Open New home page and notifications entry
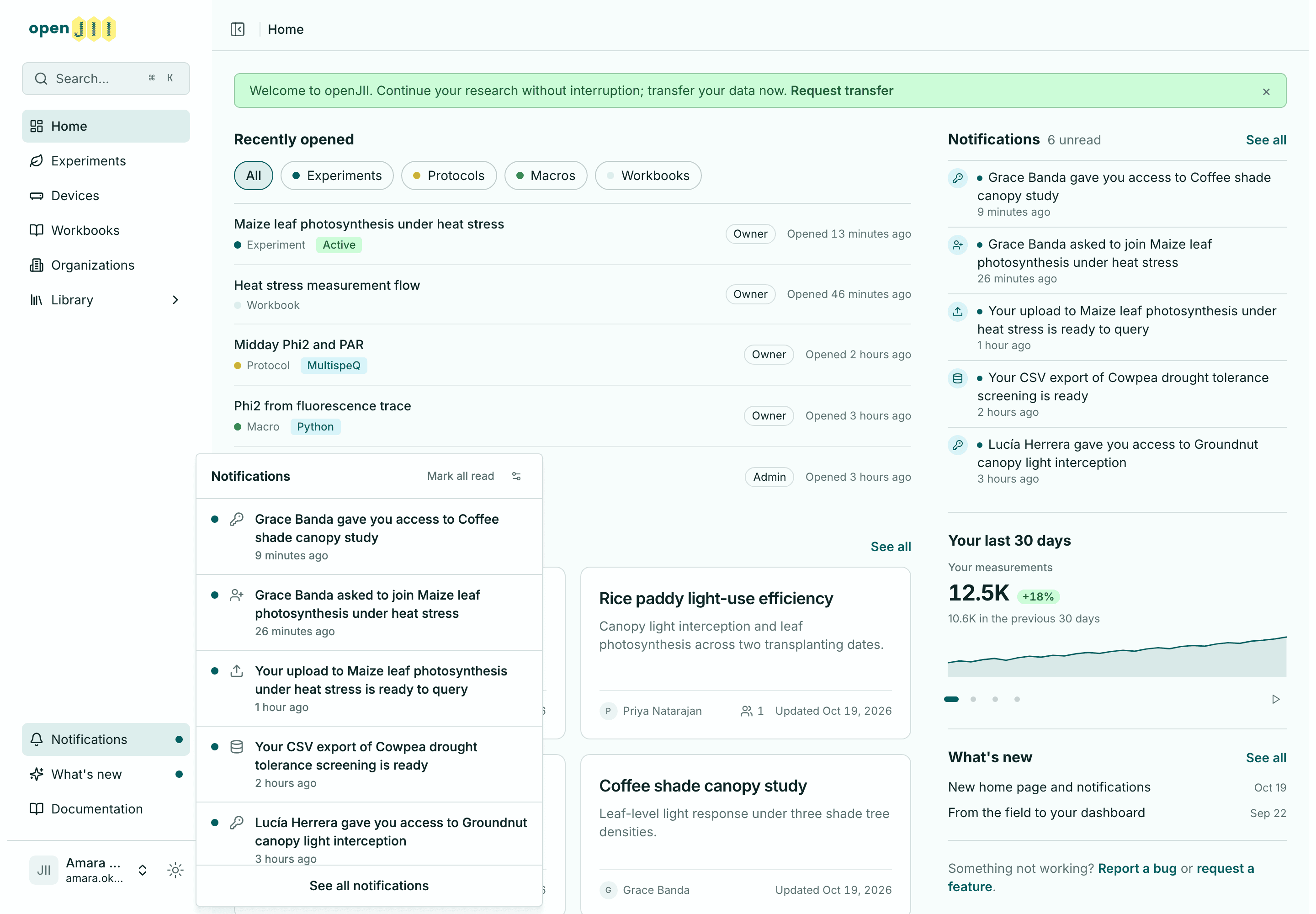The height and width of the screenshot is (914, 1316). (x=1117, y=787)
